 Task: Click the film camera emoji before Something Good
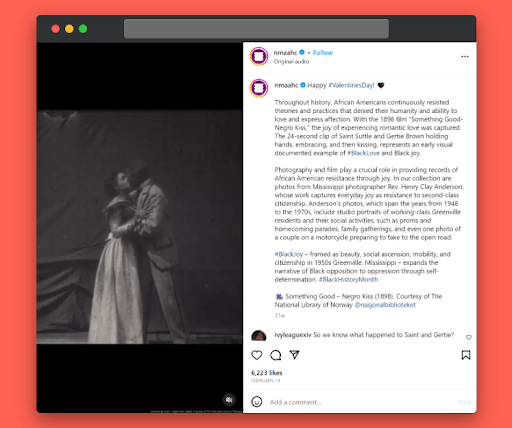point(279,296)
